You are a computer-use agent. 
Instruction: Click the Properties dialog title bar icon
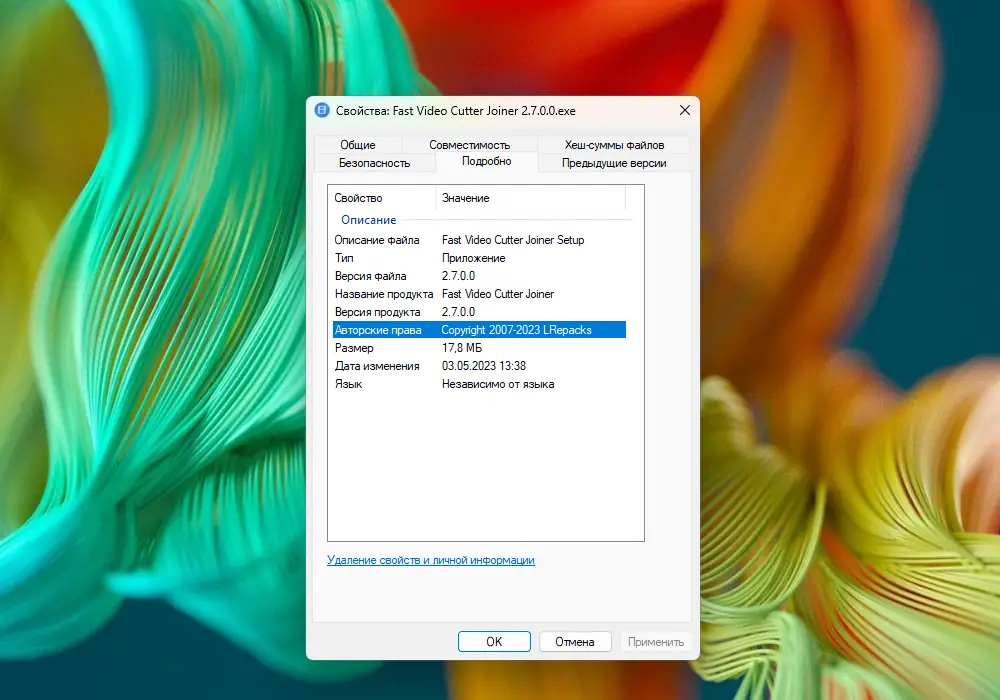coord(323,111)
